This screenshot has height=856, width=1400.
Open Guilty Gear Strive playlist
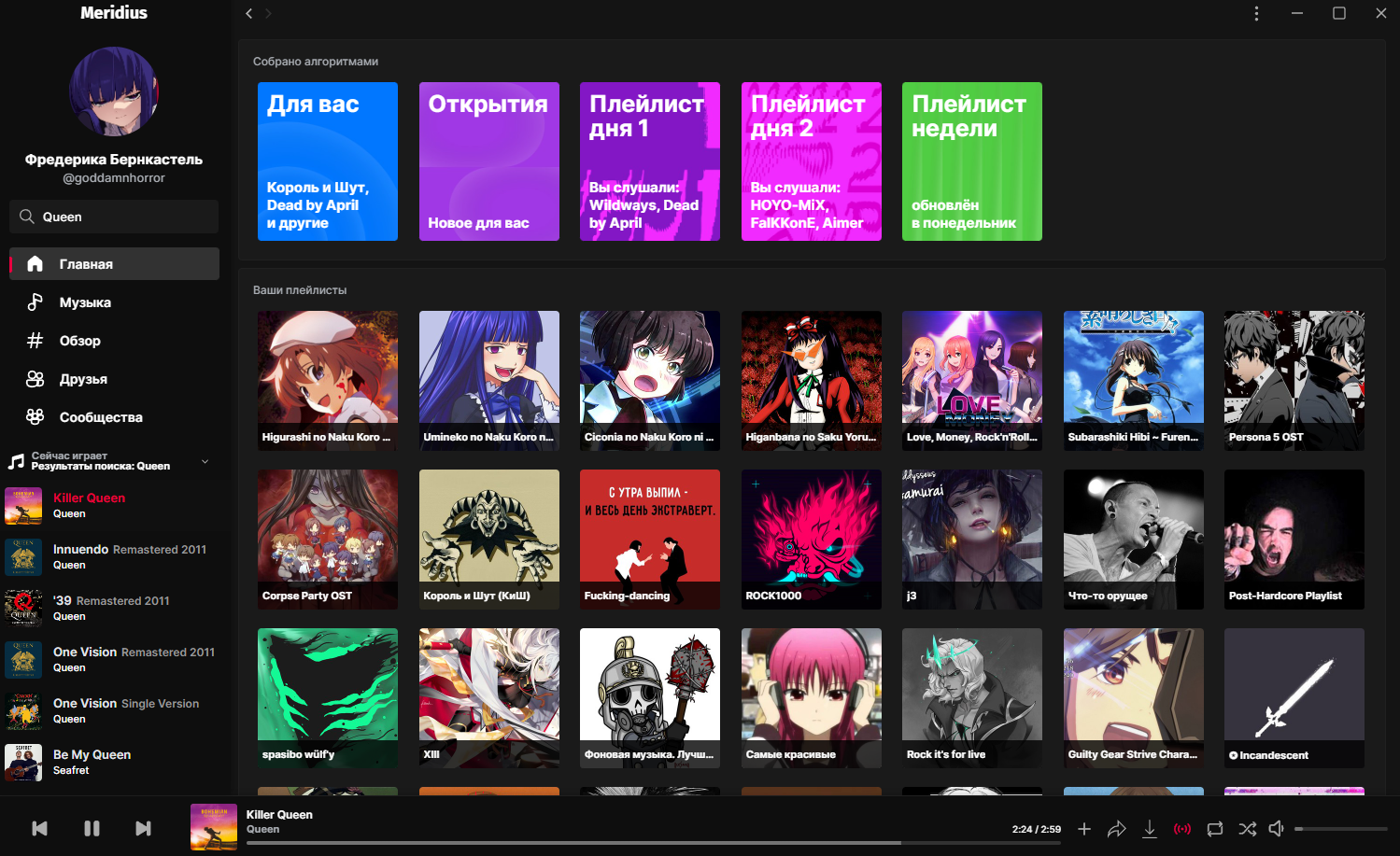[1134, 698]
